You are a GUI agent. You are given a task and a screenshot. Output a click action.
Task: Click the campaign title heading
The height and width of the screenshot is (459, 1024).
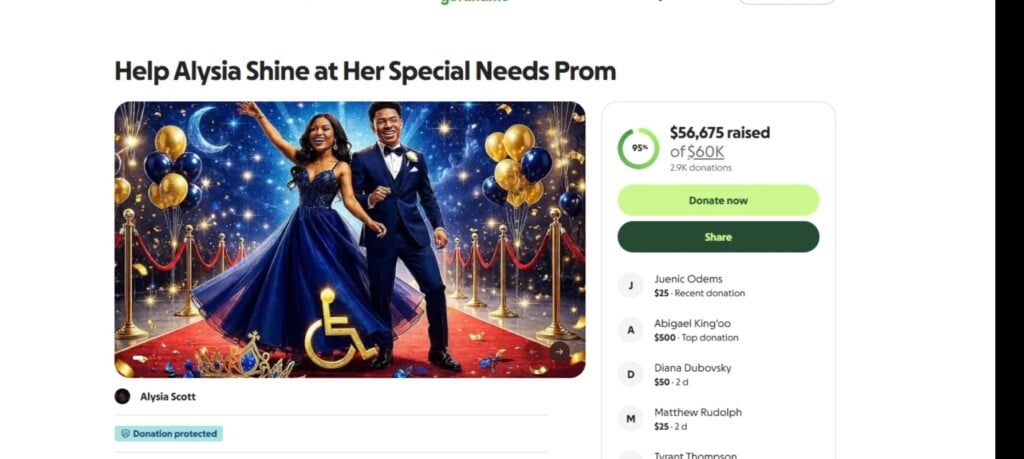(x=365, y=71)
